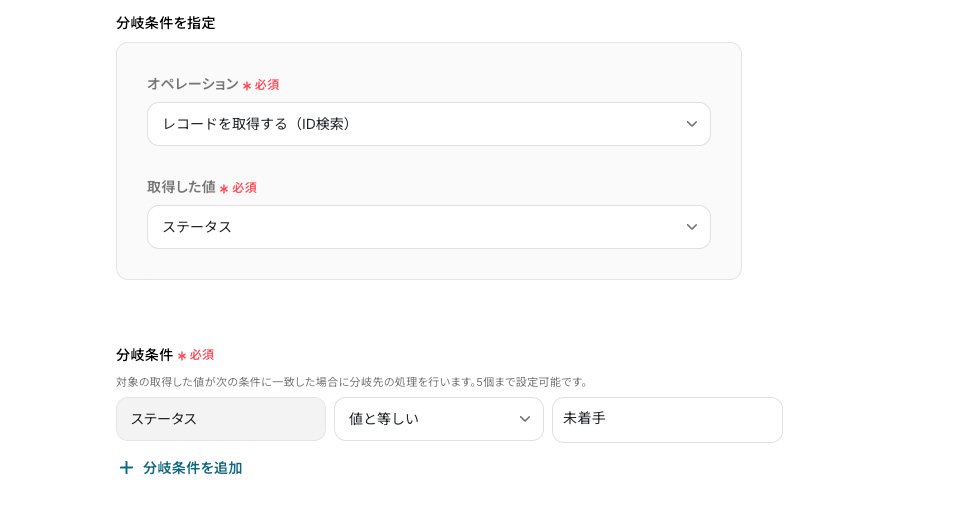The image size is (970, 516).
Task: Click the greyed ステータス field in condition row
Action: click(221, 419)
